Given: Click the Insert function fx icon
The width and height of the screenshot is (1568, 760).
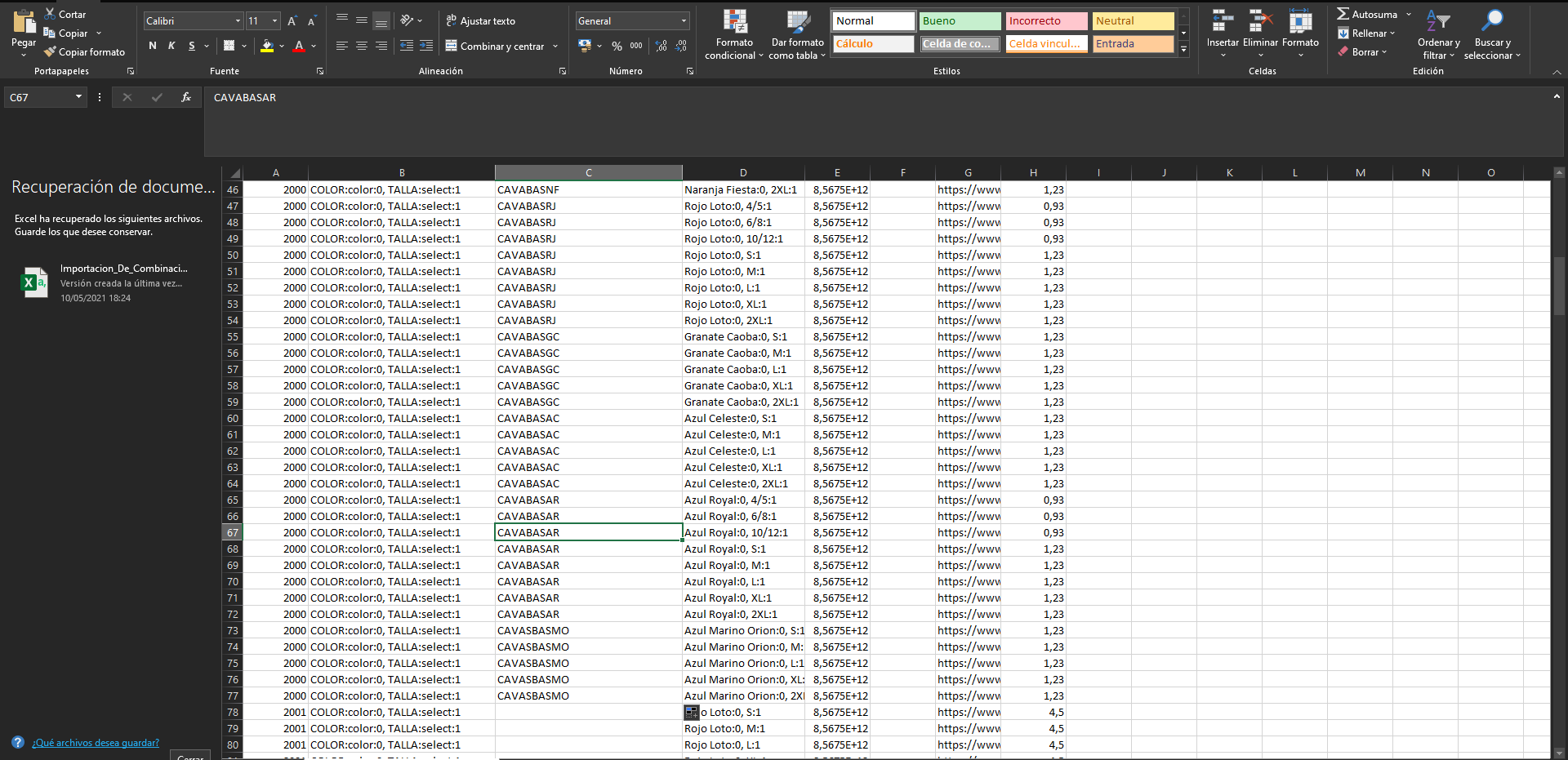Looking at the screenshot, I should click(x=186, y=97).
